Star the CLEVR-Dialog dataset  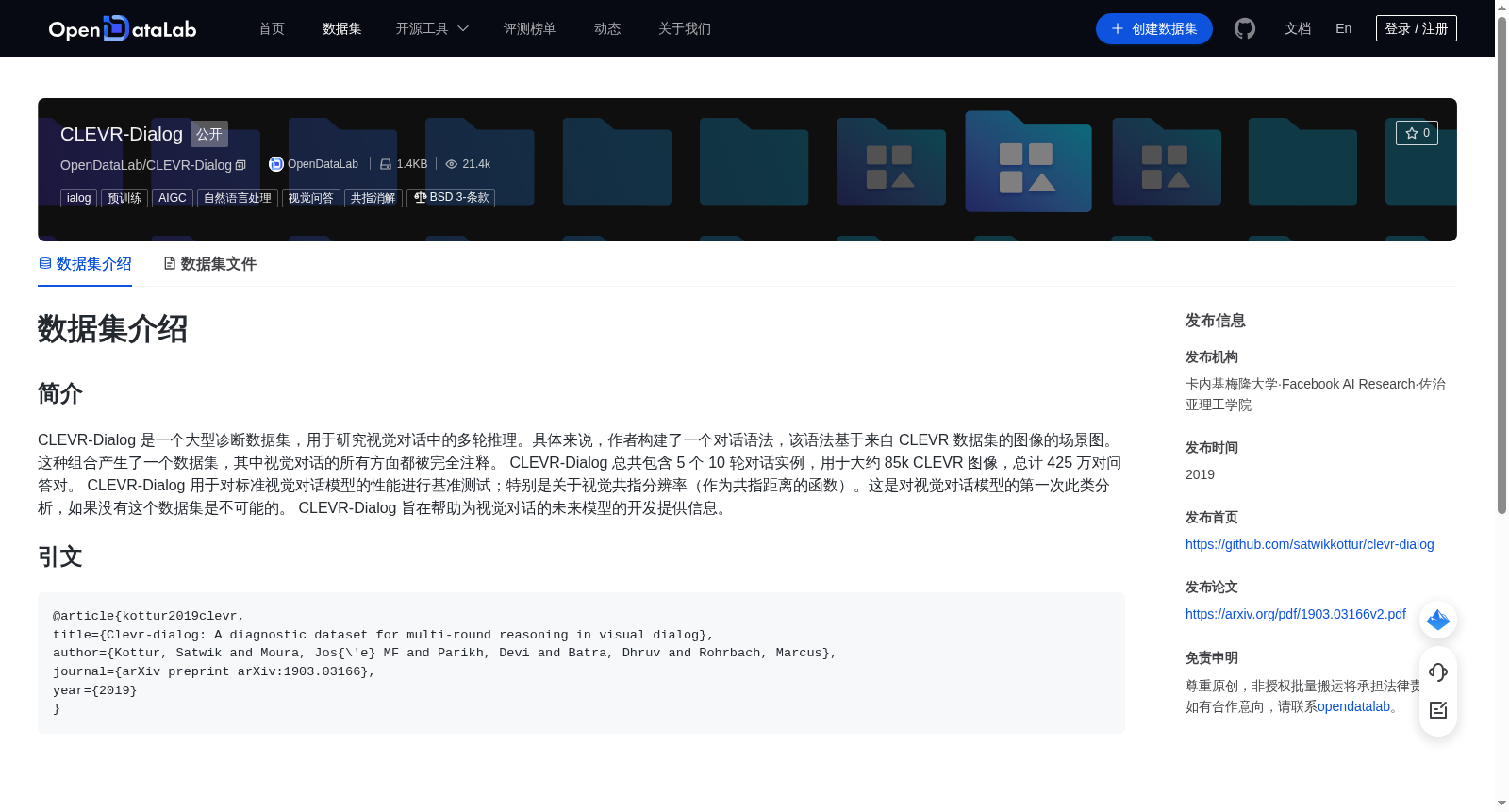(x=1417, y=133)
